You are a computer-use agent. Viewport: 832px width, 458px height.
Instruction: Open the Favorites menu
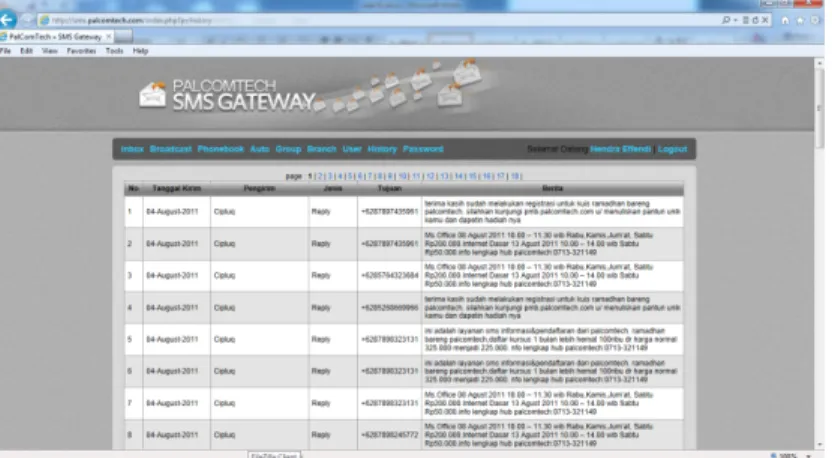tap(81, 51)
